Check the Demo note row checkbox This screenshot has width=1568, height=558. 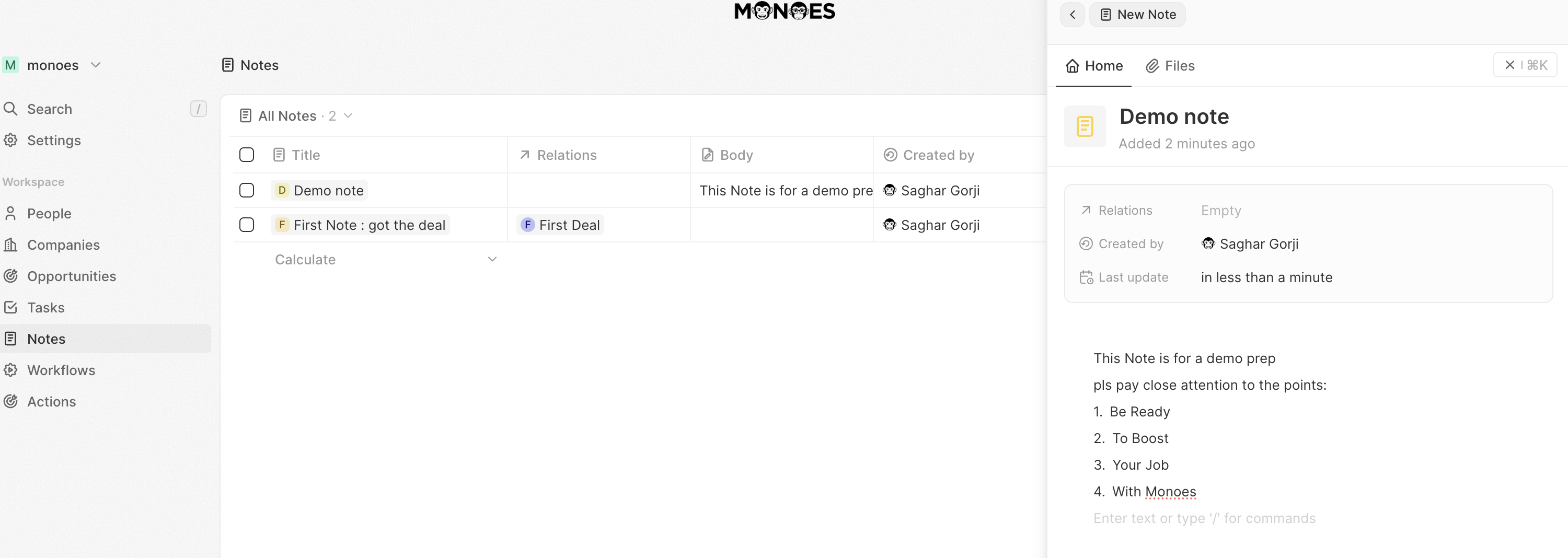247,191
